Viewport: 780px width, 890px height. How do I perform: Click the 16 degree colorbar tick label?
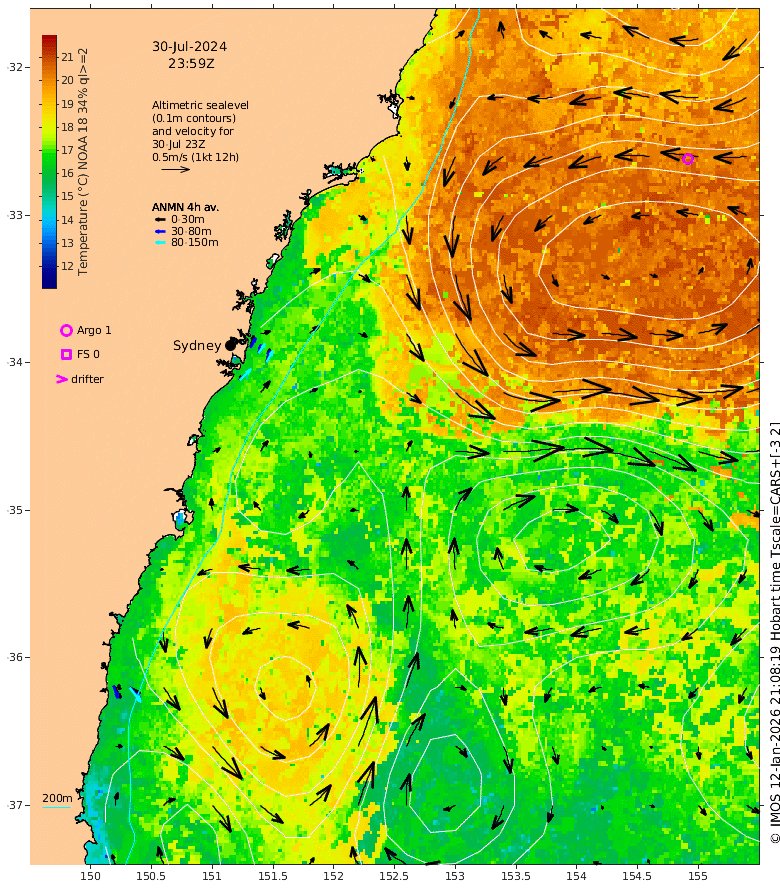(68, 173)
